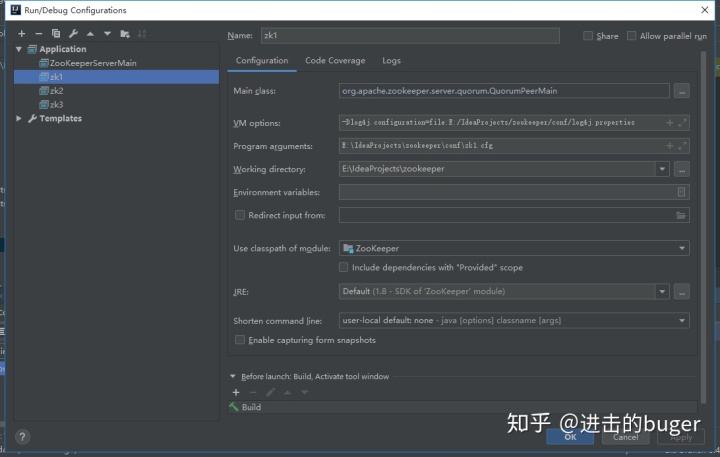Click the Main class input field
Image resolution: width=720 pixels, height=457 pixels.
tap(504, 91)
